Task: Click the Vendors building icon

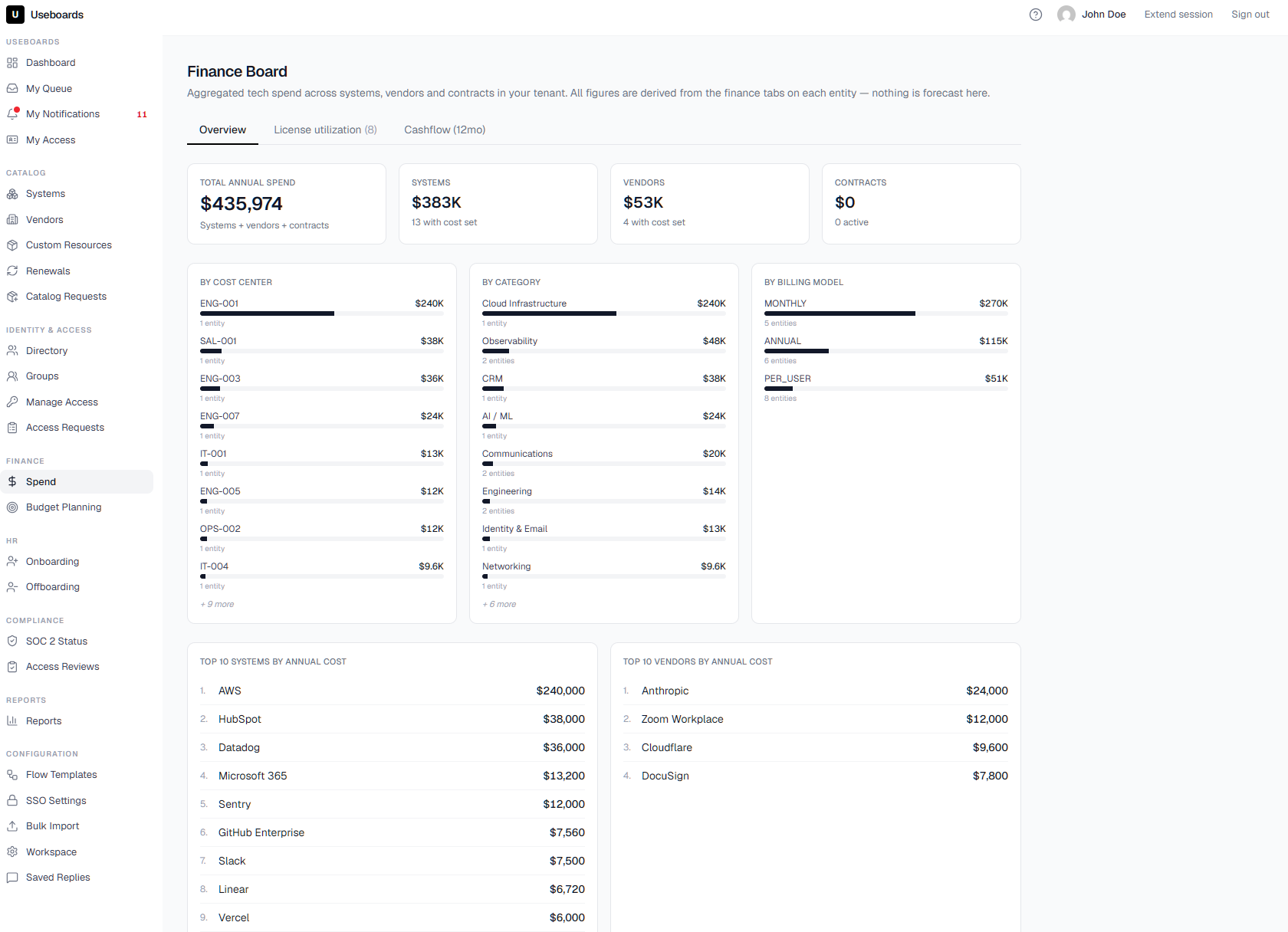Action: [x=12, y=220]
